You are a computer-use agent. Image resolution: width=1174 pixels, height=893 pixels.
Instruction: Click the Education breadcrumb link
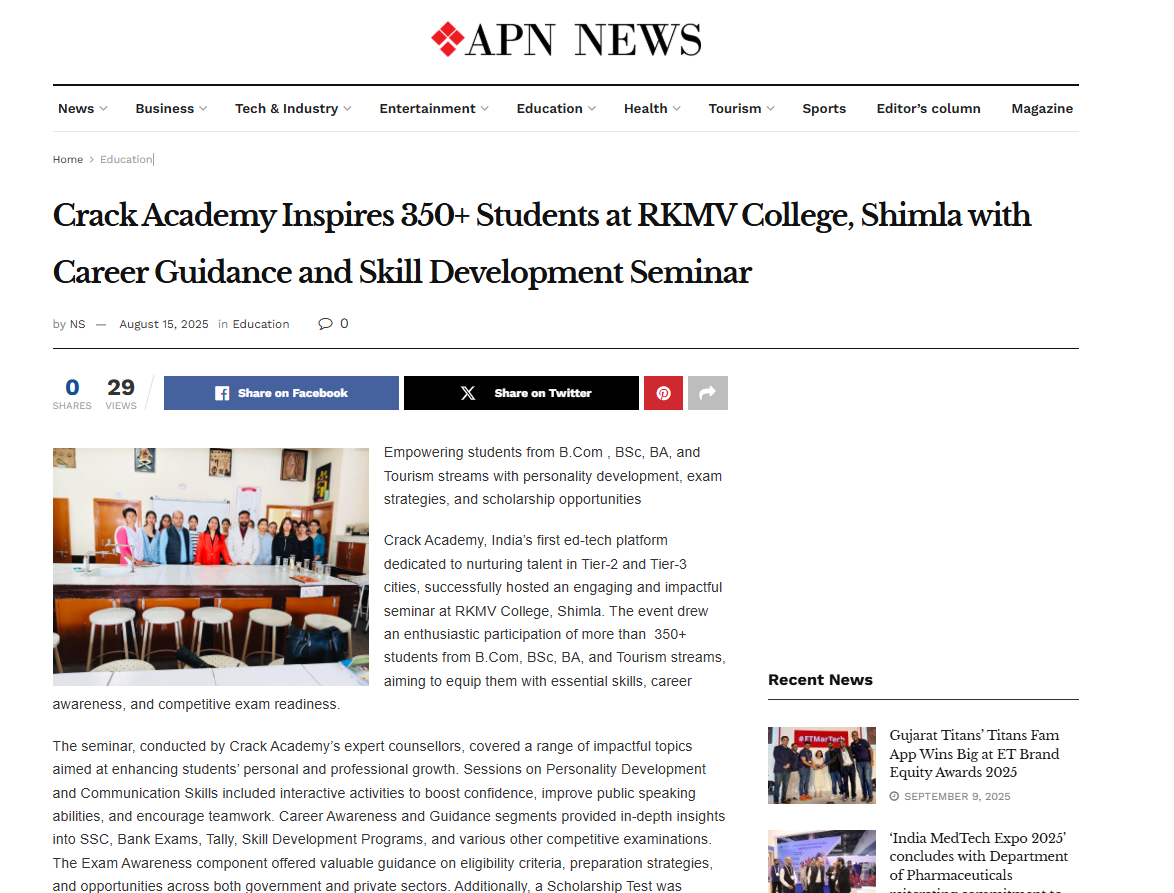point(126,159)
